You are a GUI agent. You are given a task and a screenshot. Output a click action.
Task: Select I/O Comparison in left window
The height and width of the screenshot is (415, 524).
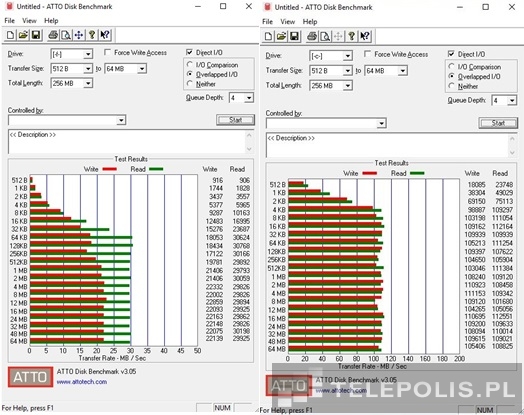pyautogui.click(x=190, y=64)
